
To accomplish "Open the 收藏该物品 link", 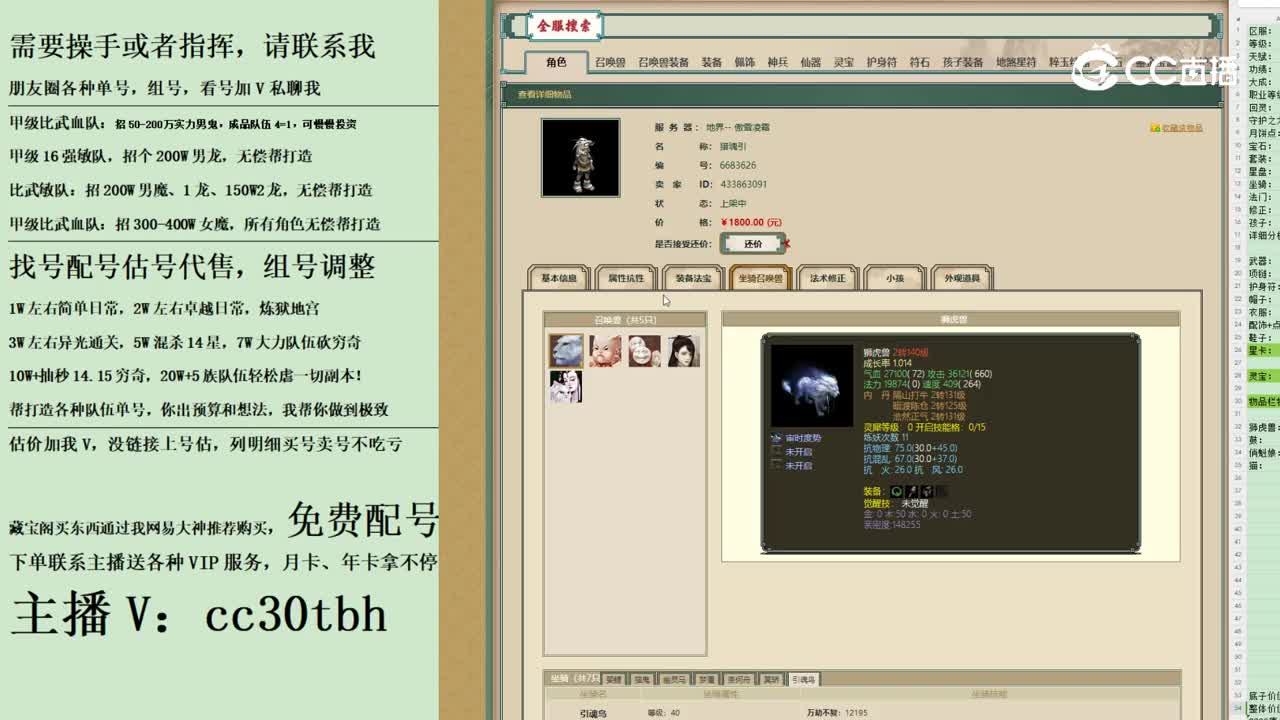I will pyautogui.click(x=1182, y=128).
